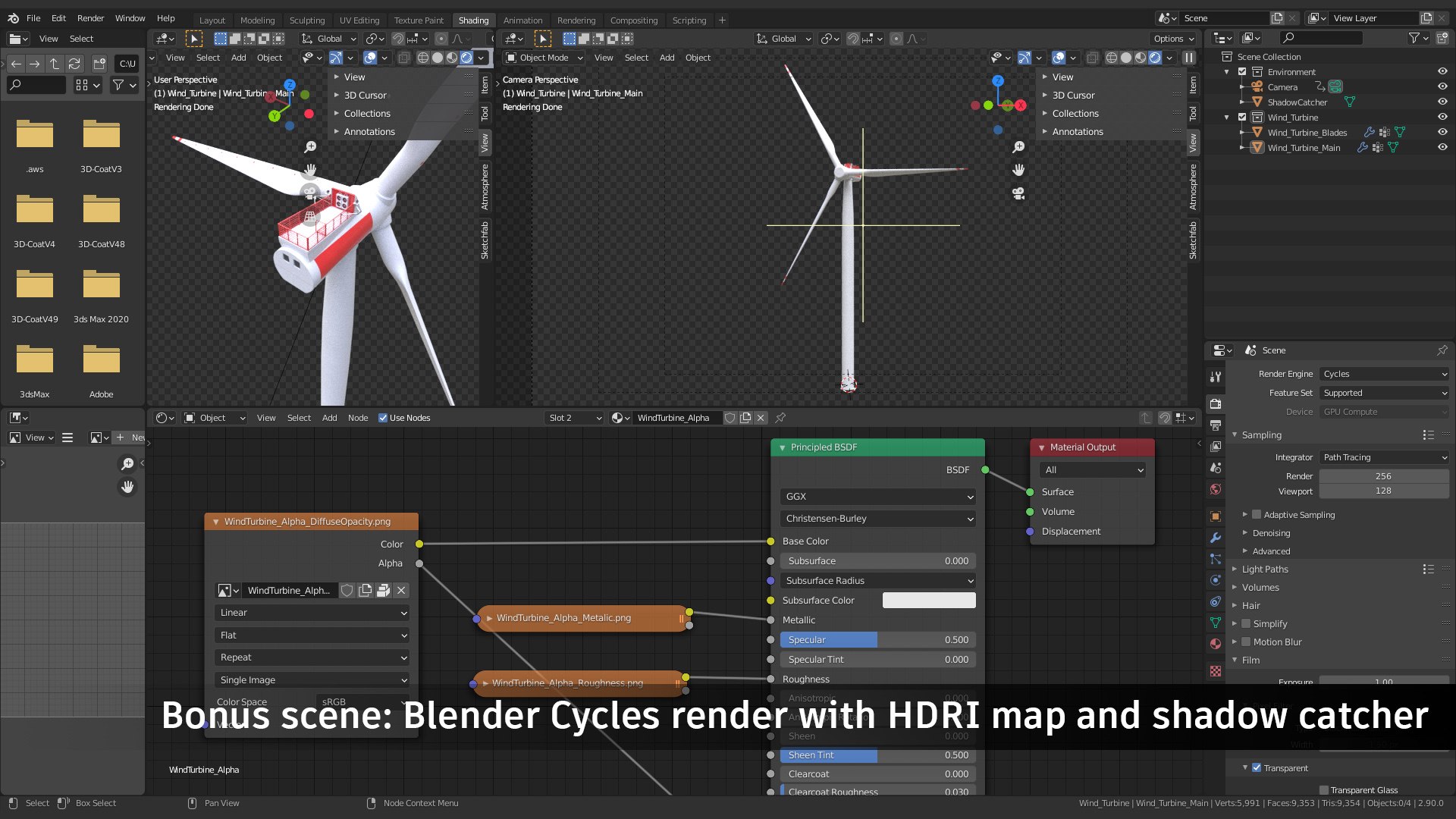
Task: Unlink the WindTurbine_Alpha material with X
Action: [761, 418]
